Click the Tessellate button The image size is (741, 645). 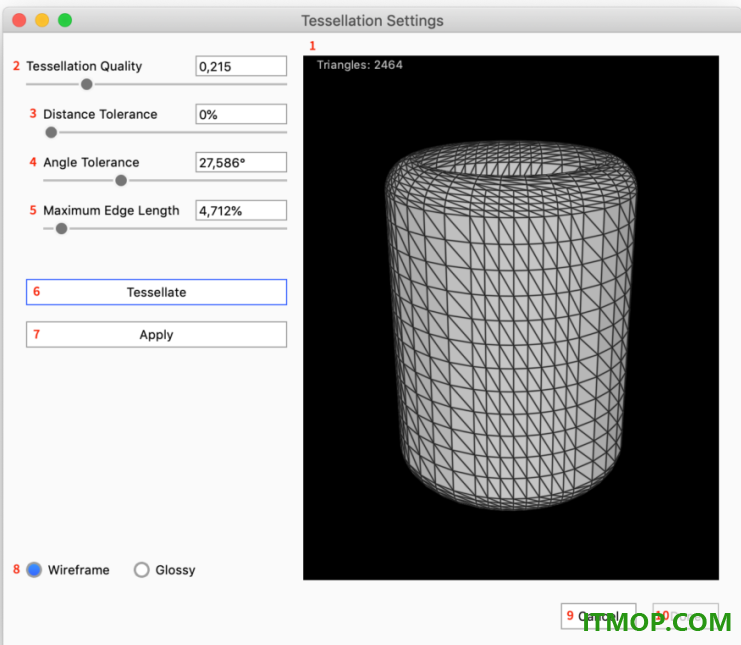[156, 292]
